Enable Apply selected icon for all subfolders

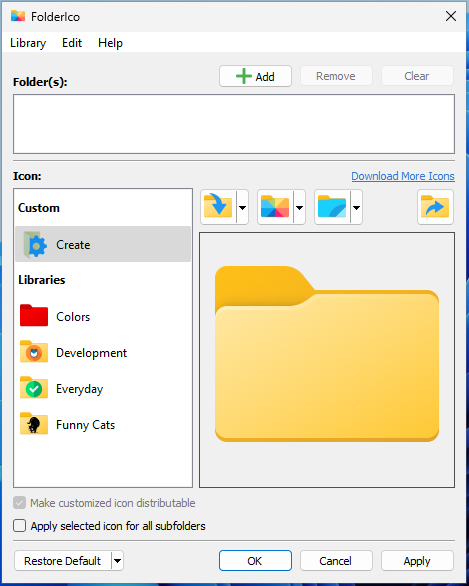[19, 525]
